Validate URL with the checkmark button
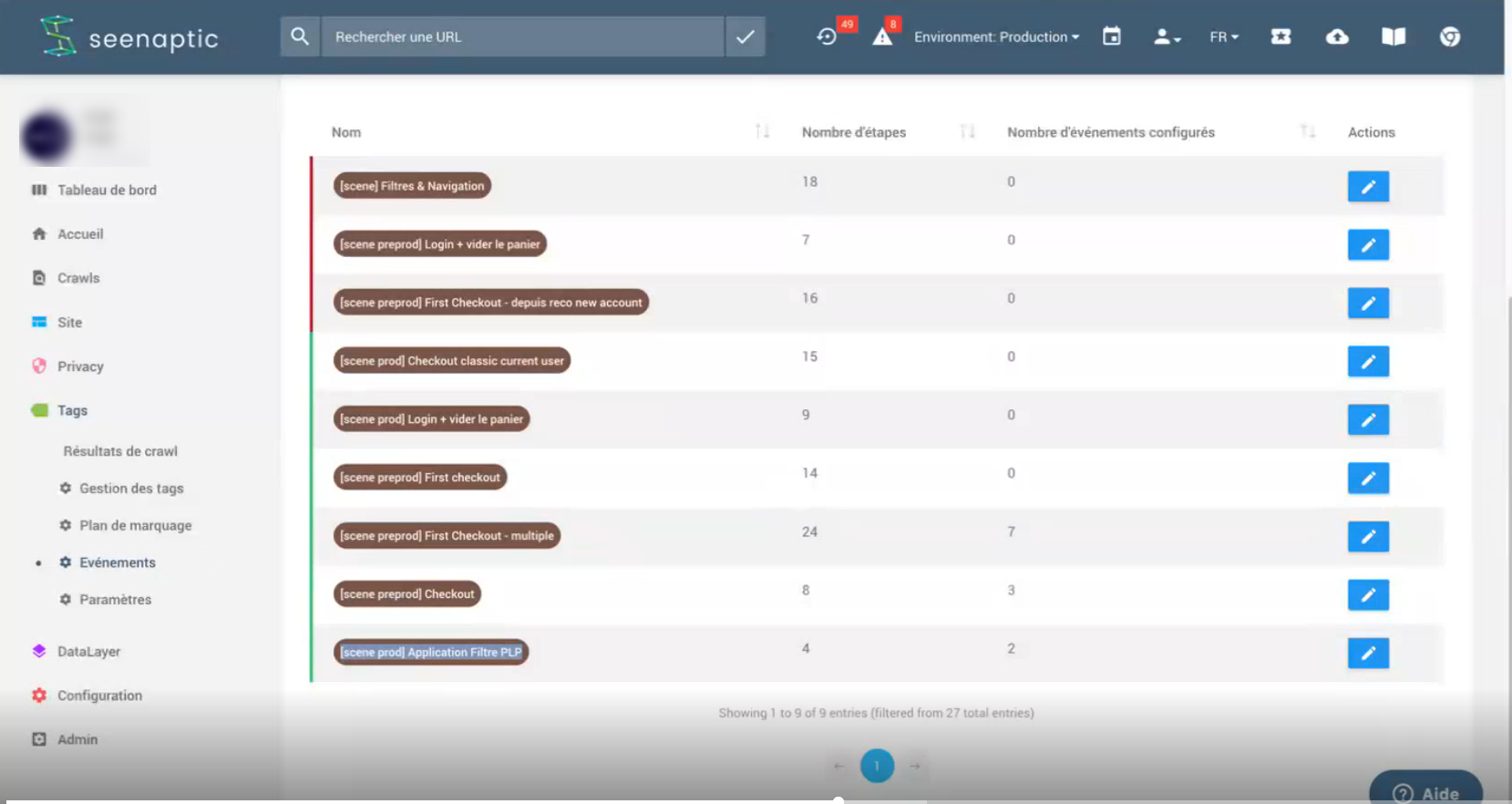The width and height of the screenshot is (1512, 804). pos(745,36)
